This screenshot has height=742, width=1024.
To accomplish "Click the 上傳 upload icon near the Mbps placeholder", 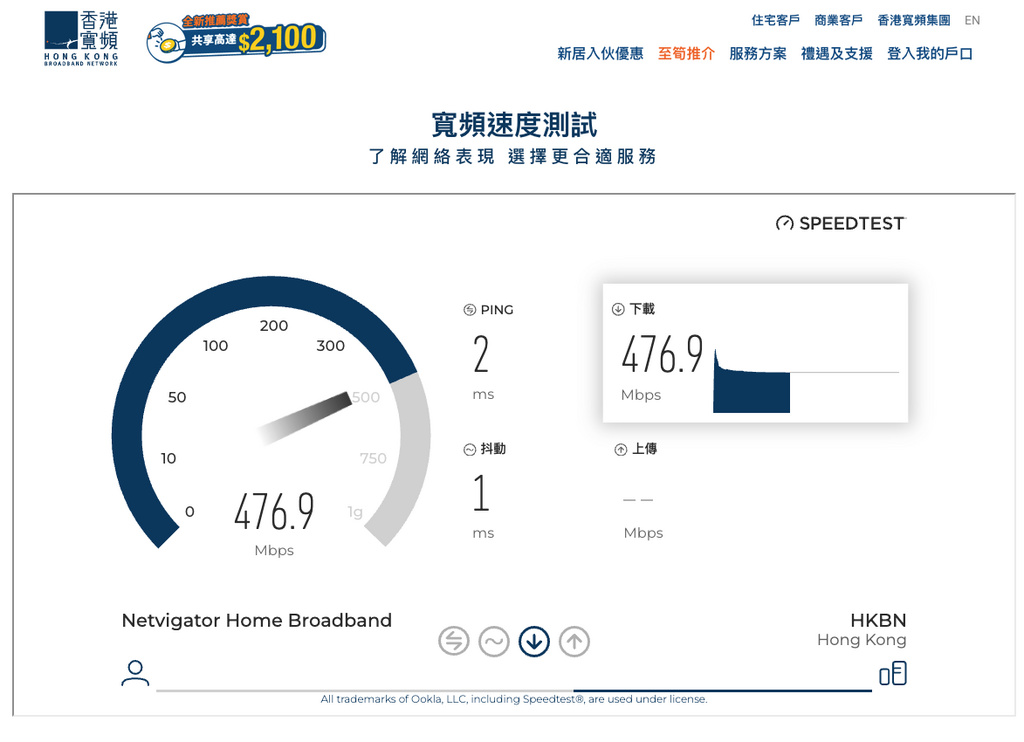I will pos(620,449).
